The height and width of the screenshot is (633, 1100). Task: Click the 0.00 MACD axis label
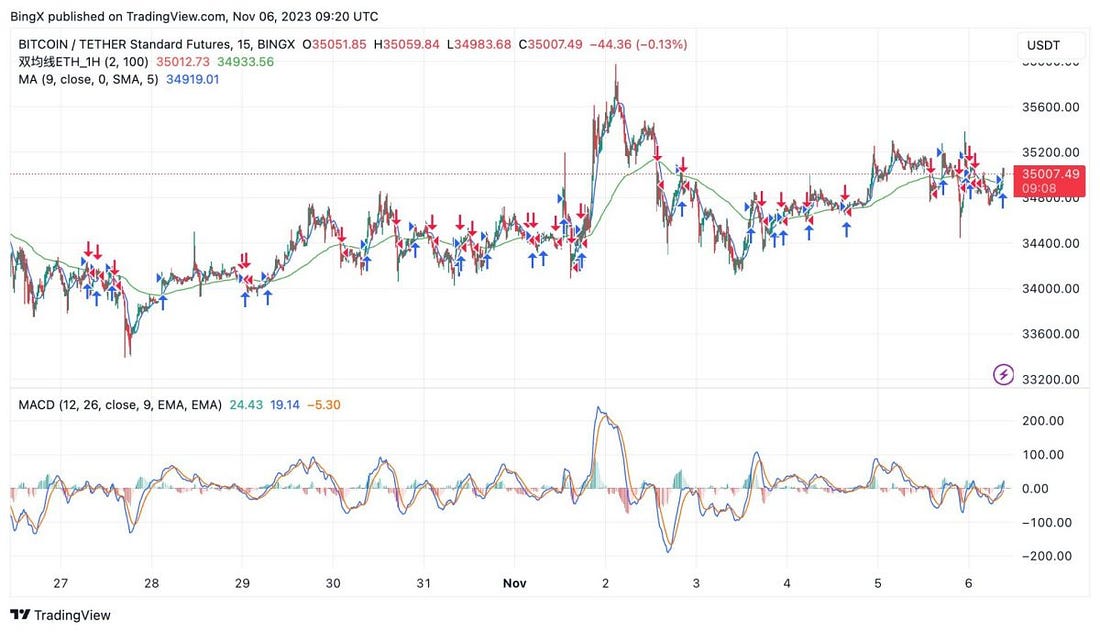(1035, 488)
